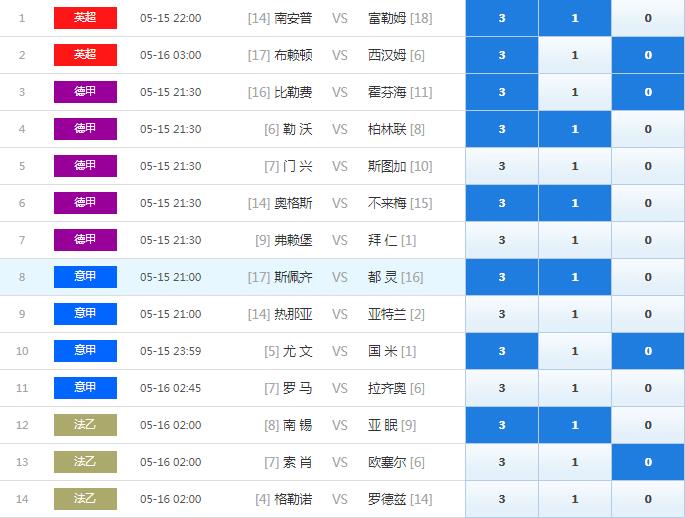
Task: Click the 德甲 league tag for 勒沃 match
Action: point(85,129)
